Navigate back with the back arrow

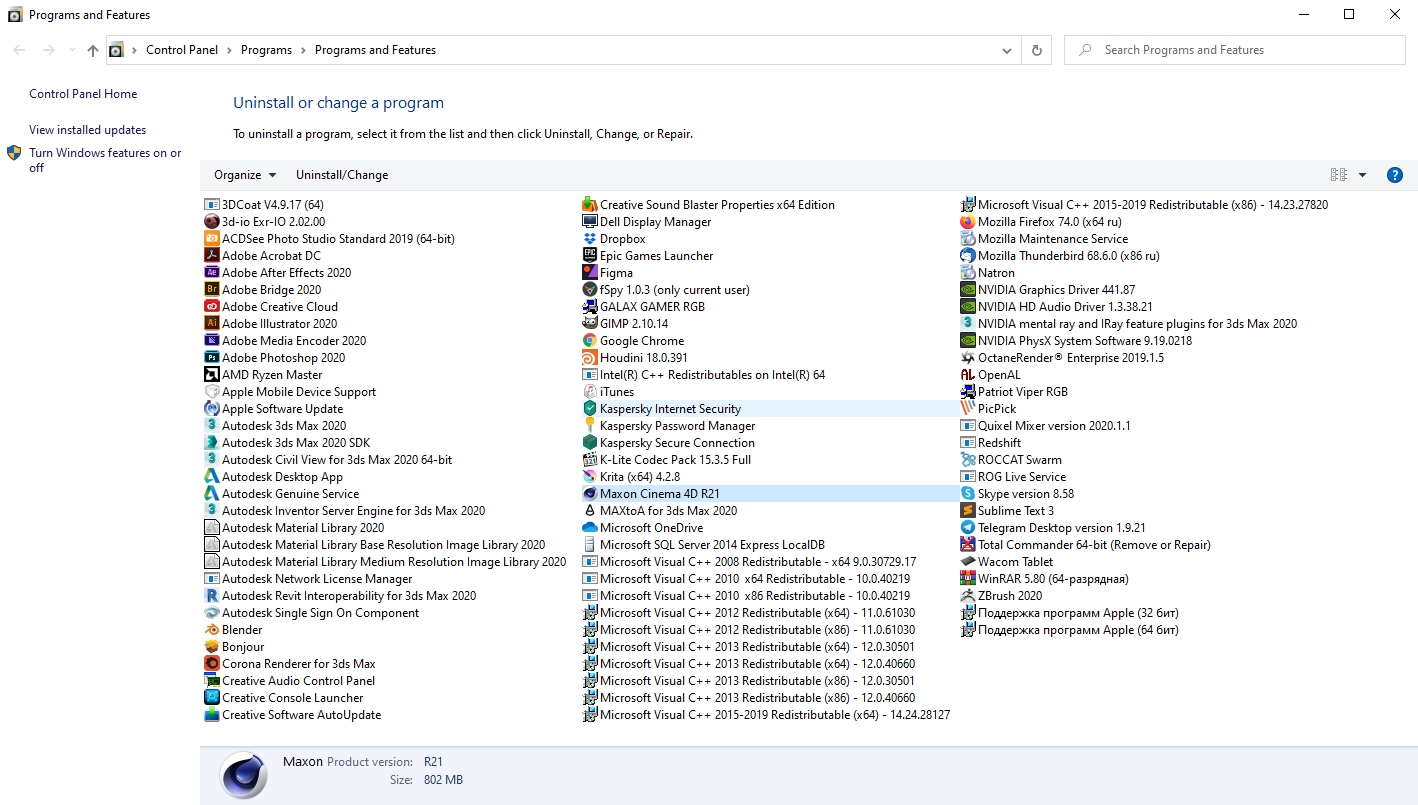pyautogui.click(x=20, y=50)
